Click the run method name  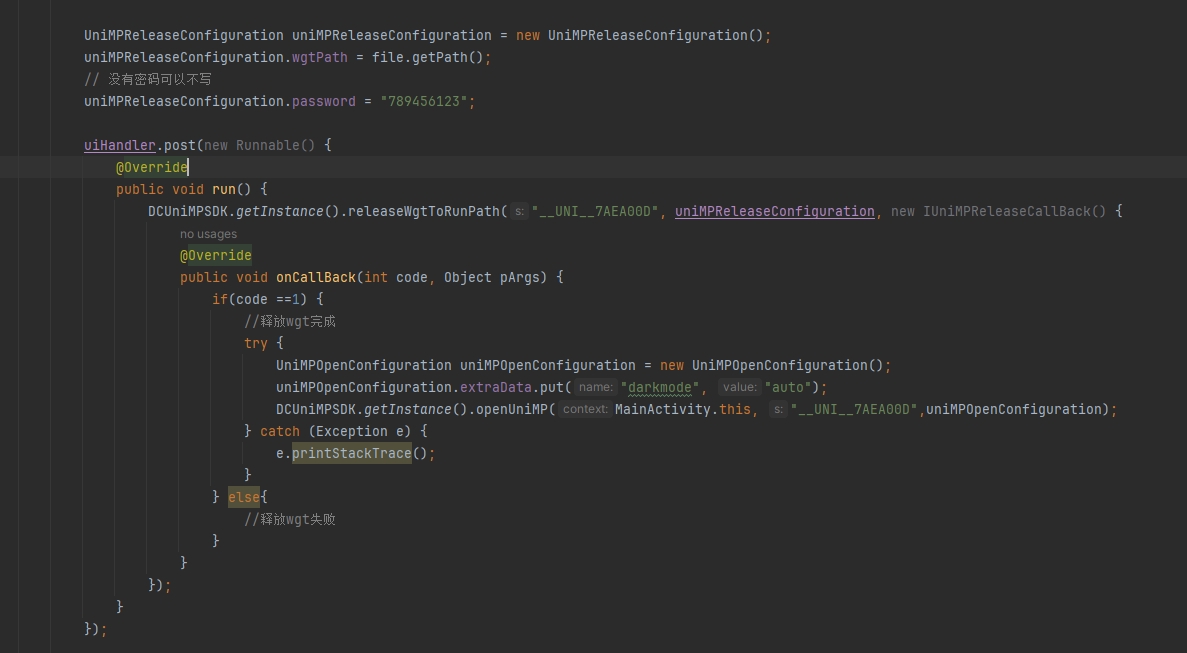click(224, 189)
